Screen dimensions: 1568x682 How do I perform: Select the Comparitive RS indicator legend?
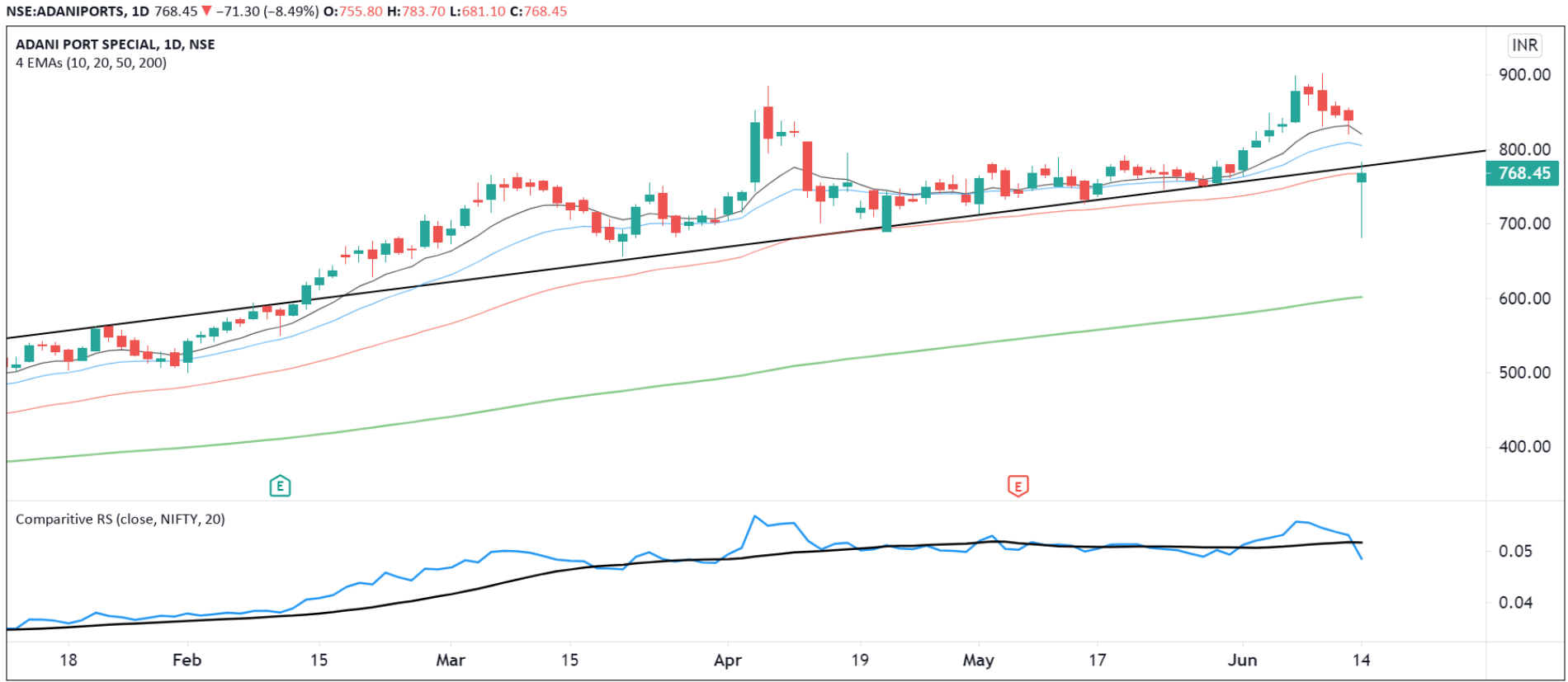coord(120,519)
